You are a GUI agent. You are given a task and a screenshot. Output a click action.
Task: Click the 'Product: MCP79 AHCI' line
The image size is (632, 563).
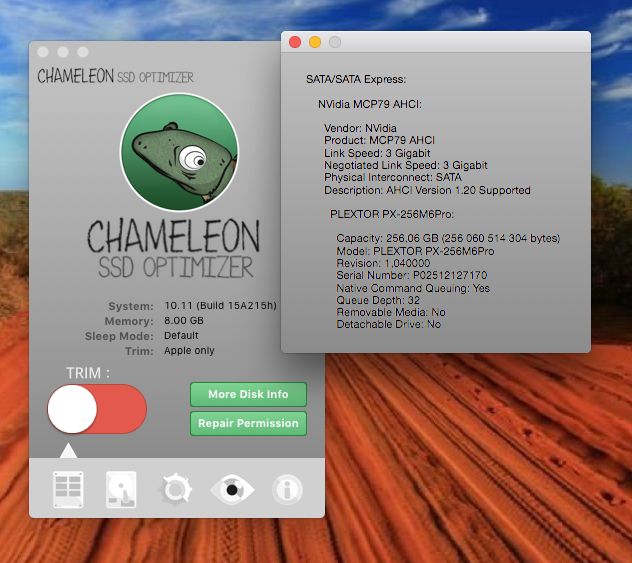[x=379, y=140]
